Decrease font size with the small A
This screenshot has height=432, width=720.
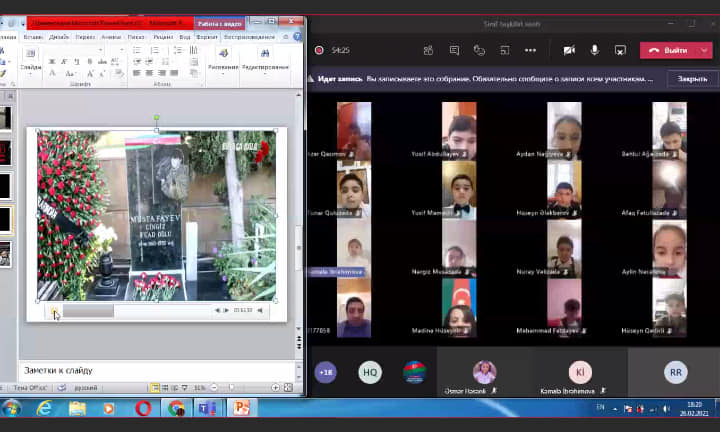[102, 73]
